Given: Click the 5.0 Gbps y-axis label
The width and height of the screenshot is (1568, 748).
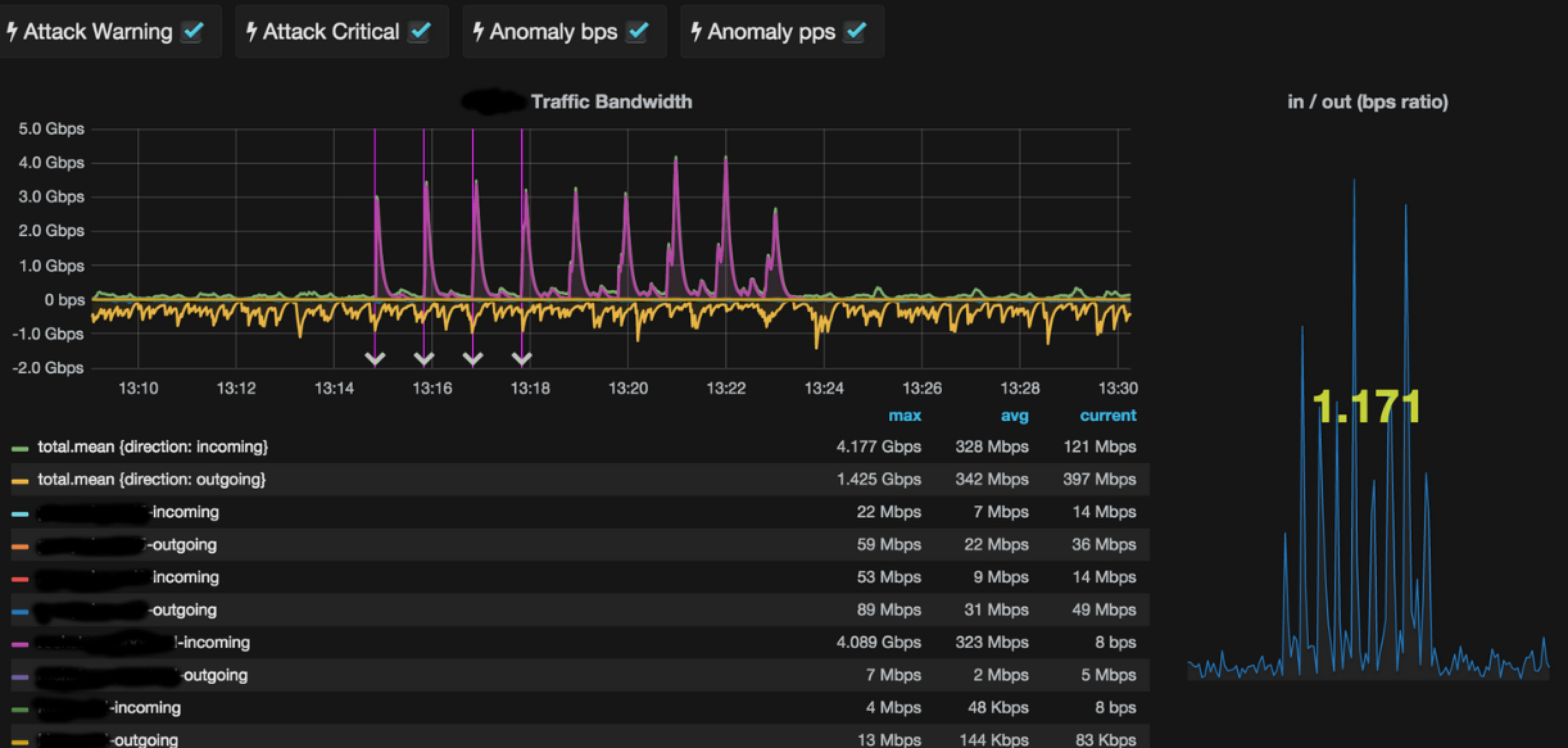Looking at the screenshot, I should pyautogui.click(x=51, y=129).
